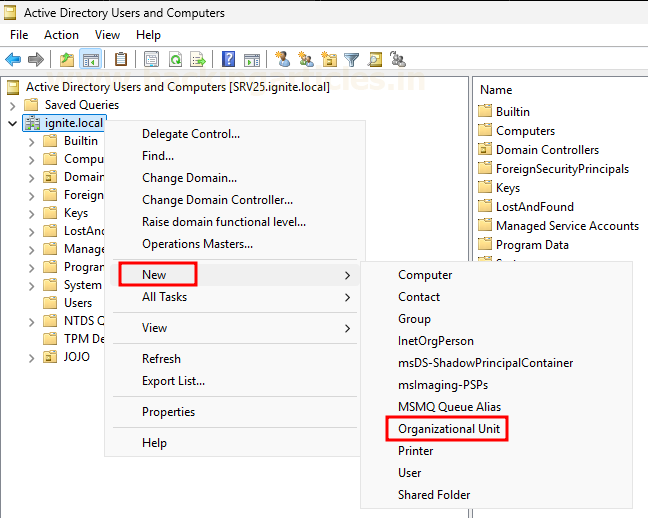Click the Copy clipboard toolbar icon

pyautogui.click(x=121, y=60)
